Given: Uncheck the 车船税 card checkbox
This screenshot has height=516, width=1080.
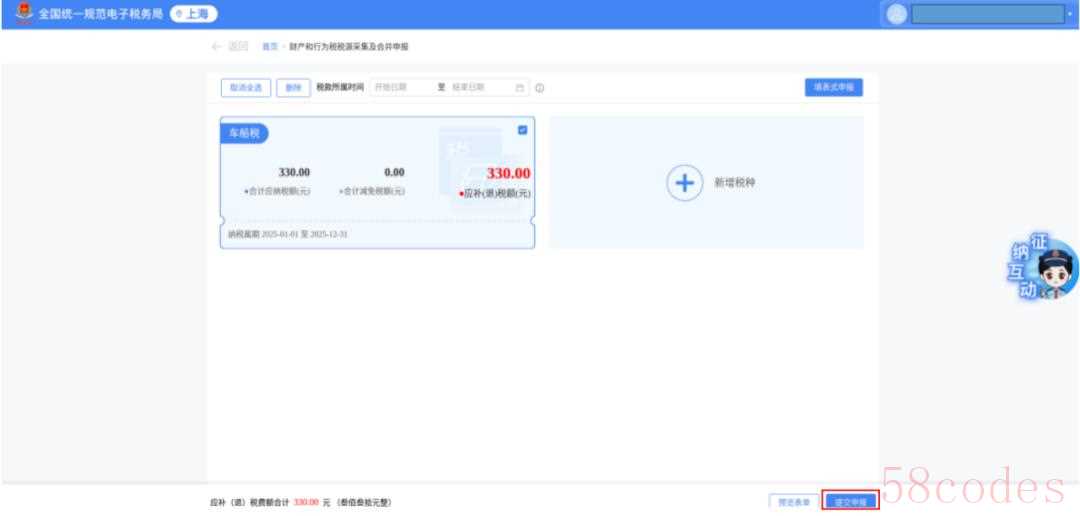Looking at the screenshot, I should pyautogui.click(x=523, y=130).
